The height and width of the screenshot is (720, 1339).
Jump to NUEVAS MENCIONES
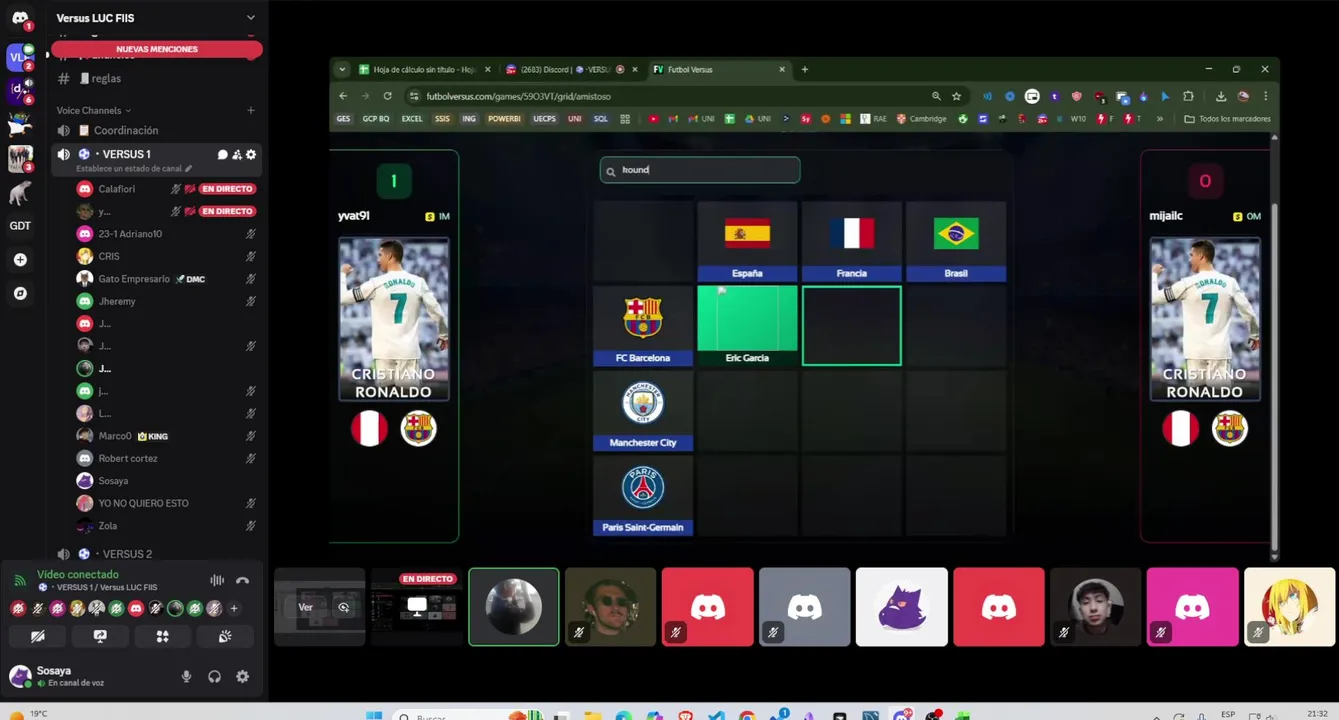pyautogui.click(x=157, y=49)
